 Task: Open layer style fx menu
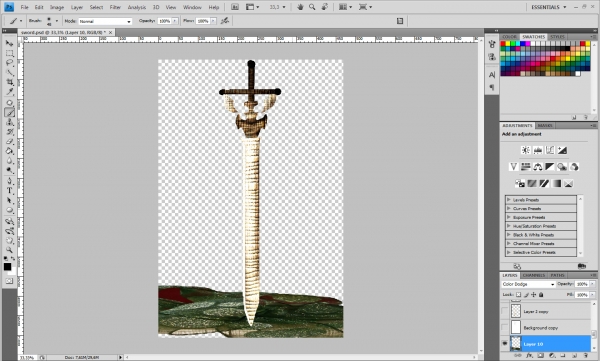[x=529, y=356]
